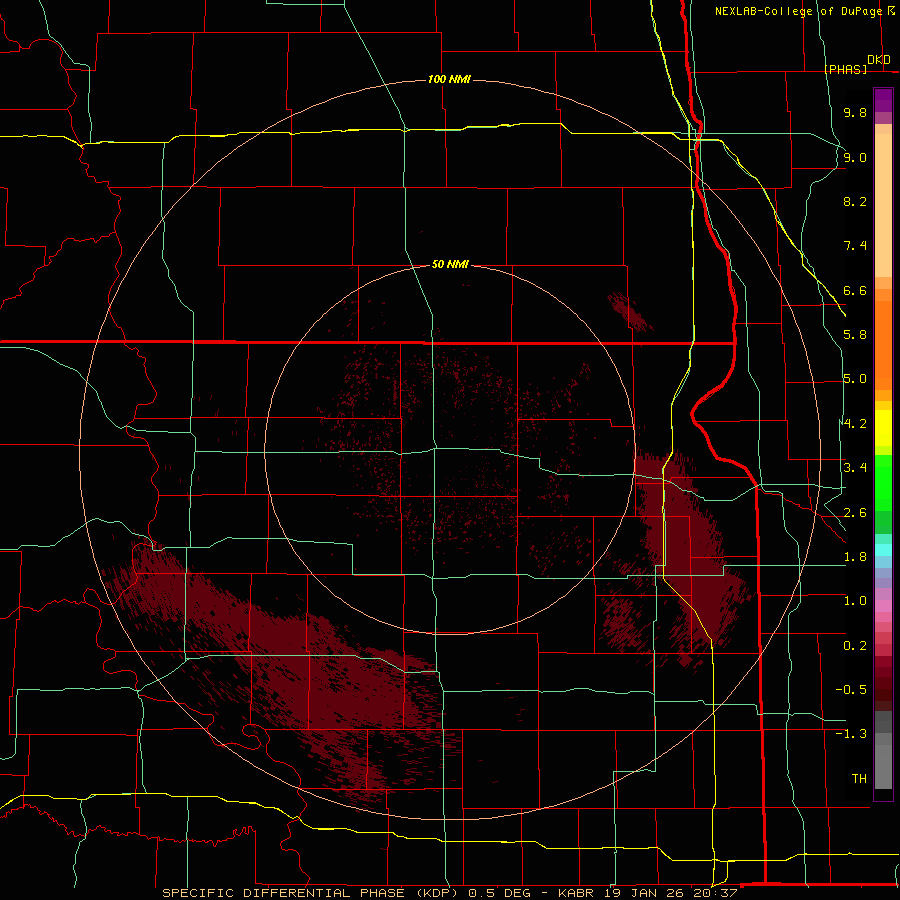The image size is (900, 900).
Task: Click the KABR station identifier in caption
Action: 576,893
